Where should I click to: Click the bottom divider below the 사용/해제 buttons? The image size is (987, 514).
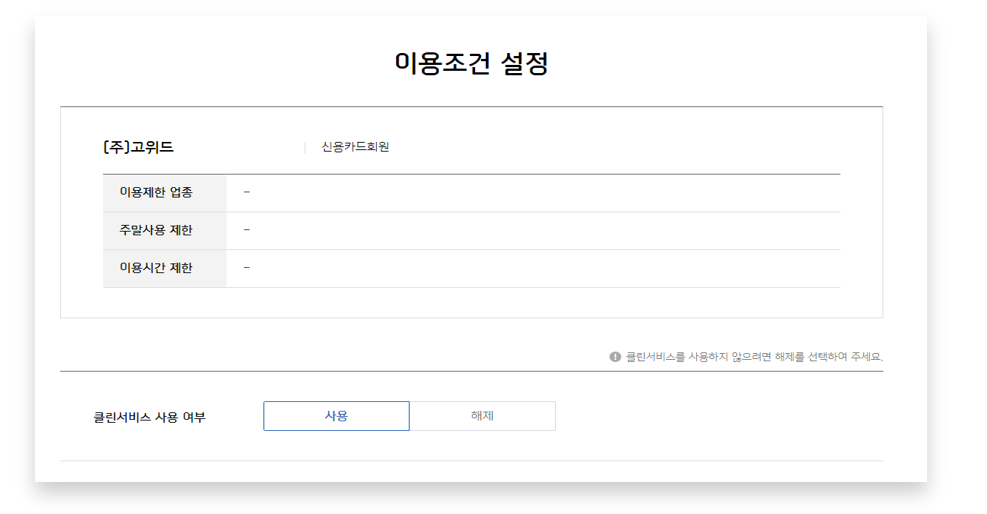pyautogui.click(x=471, y=461)
